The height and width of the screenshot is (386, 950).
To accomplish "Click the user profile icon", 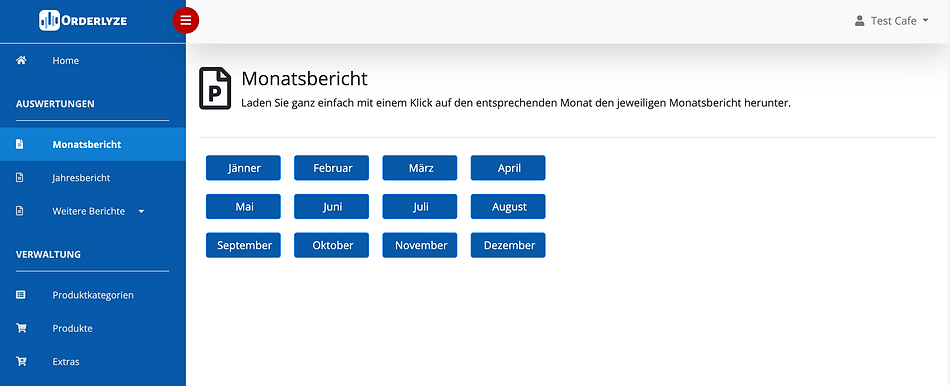I will 859,21.
